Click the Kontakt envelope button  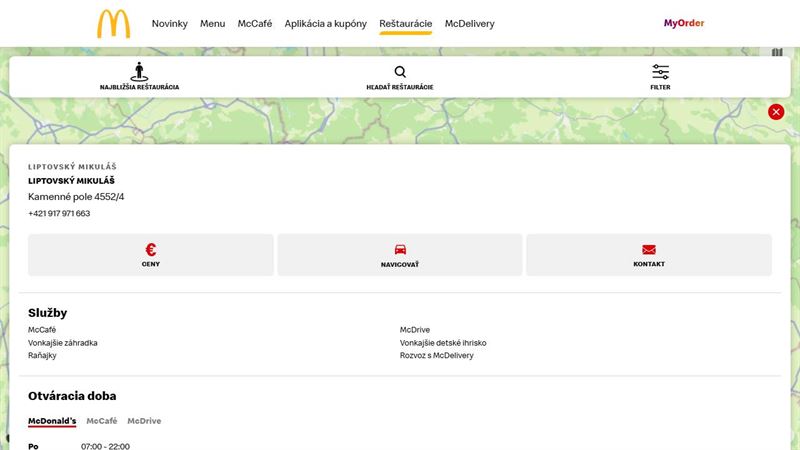coord(649,255)
